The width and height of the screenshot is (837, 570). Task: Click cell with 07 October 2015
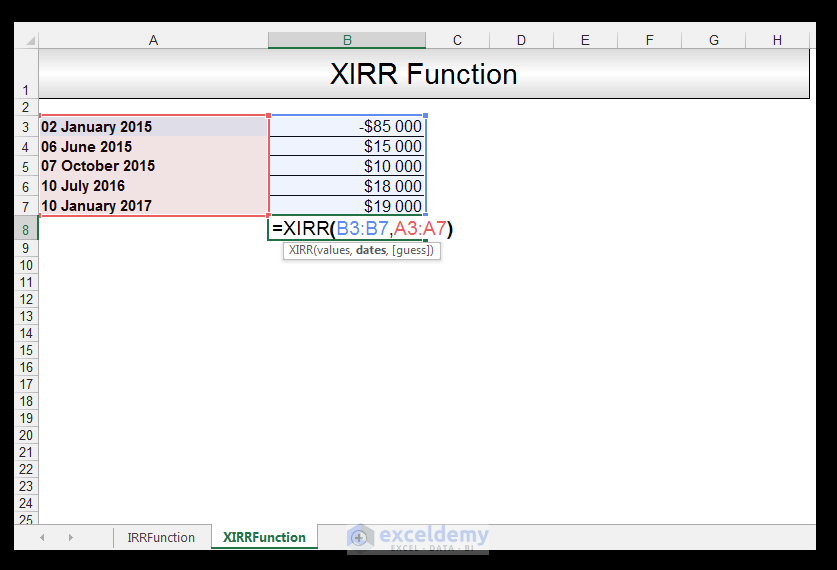154,166
